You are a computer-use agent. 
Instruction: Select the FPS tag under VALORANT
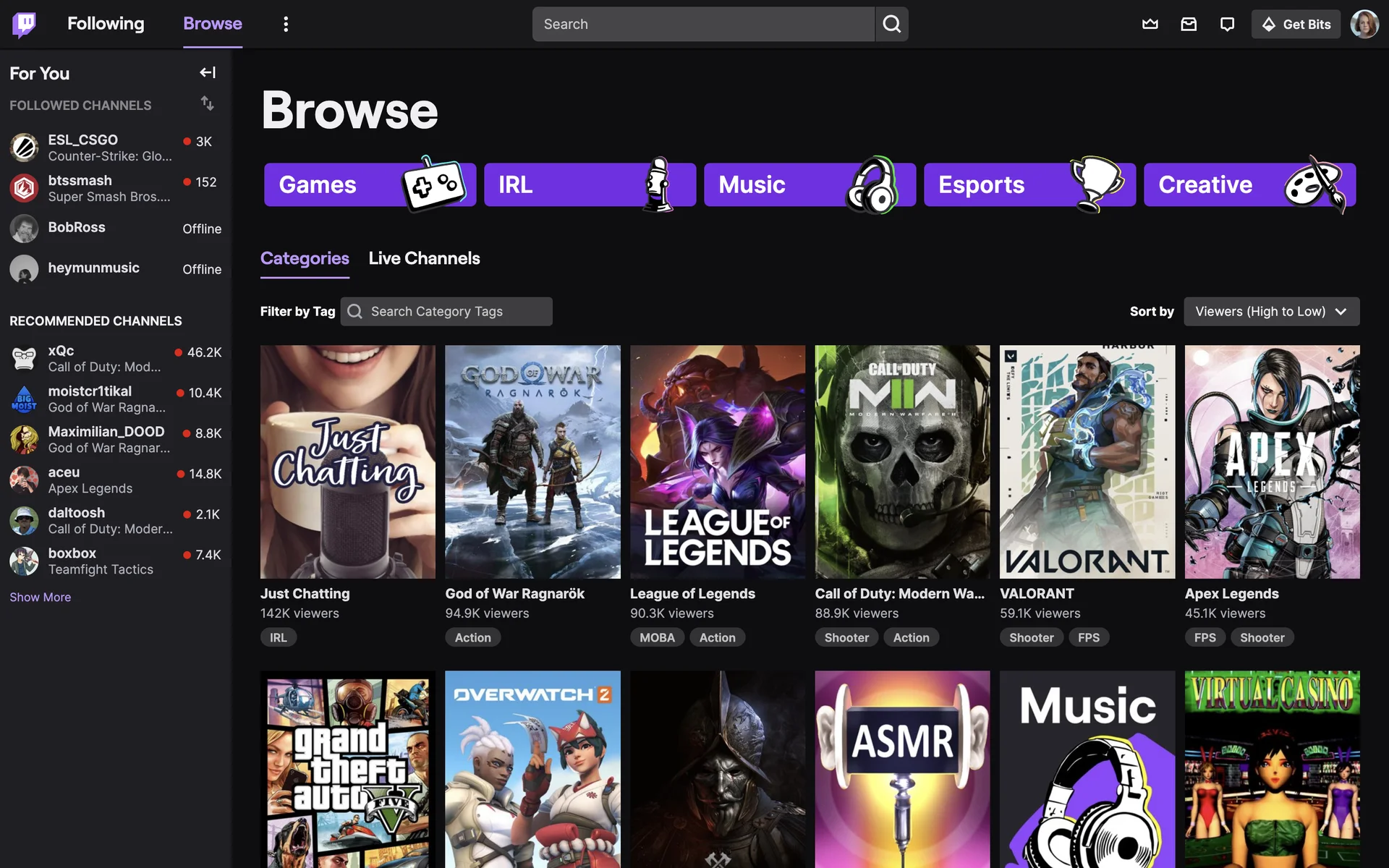coord(1088,637)
